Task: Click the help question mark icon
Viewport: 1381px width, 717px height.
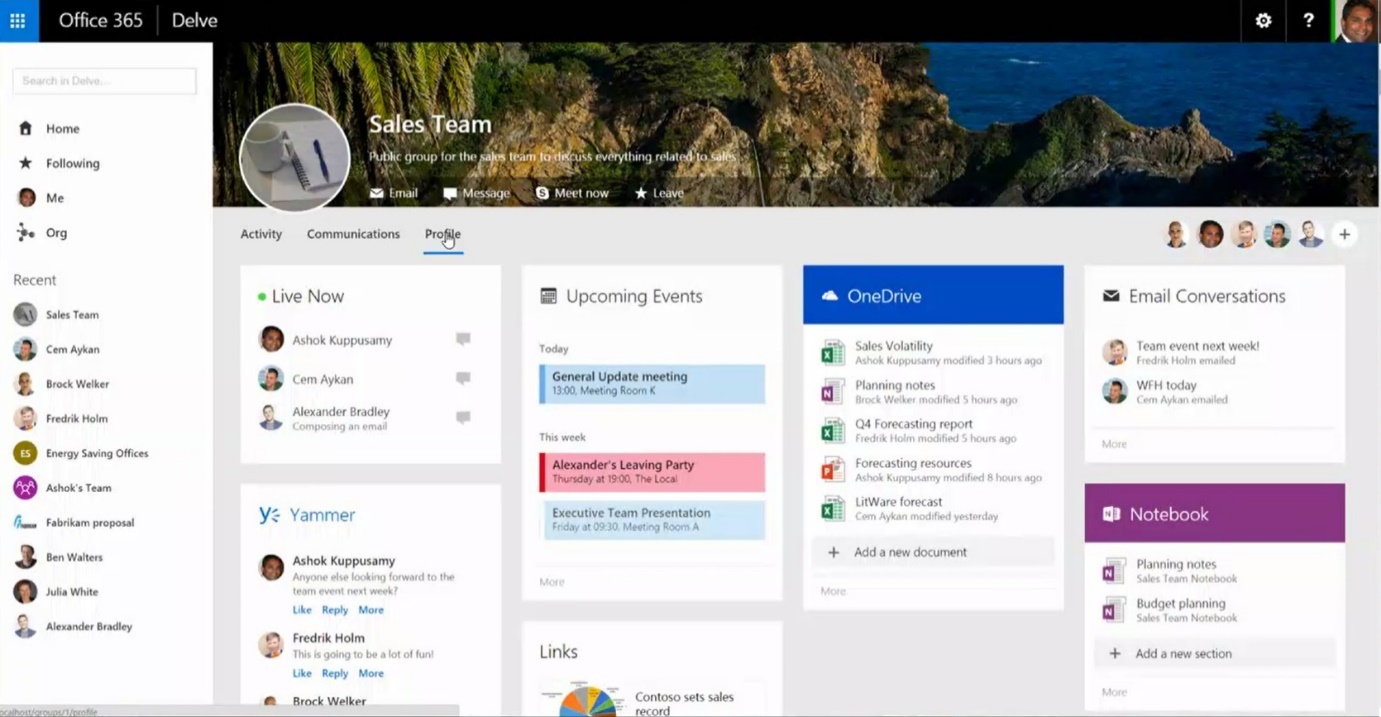Action: tap(1308, 21)
